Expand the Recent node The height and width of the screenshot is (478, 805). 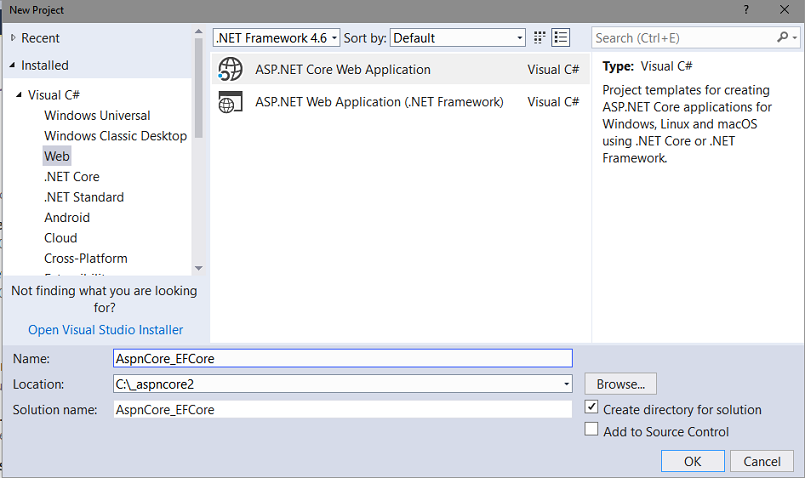pos(13,37)
